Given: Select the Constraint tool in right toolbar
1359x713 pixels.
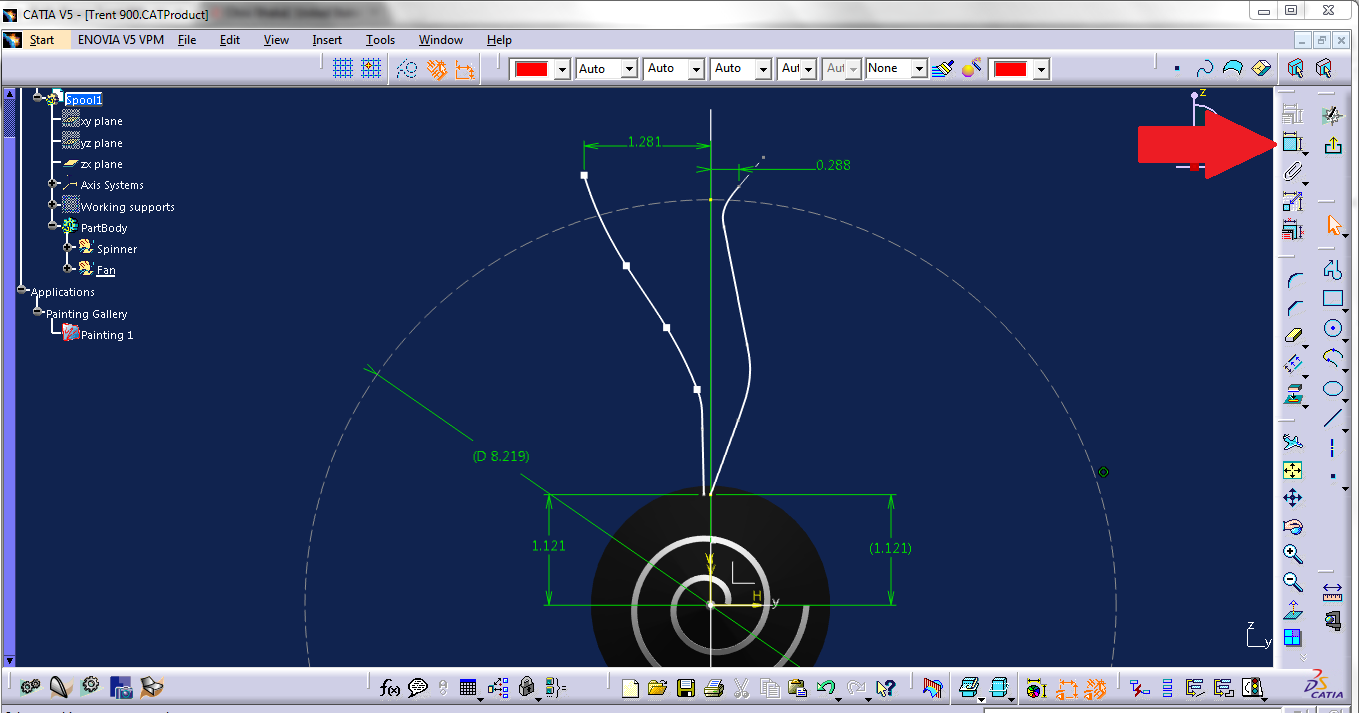Looking at the screenshot, I should tap(1292, 143).
